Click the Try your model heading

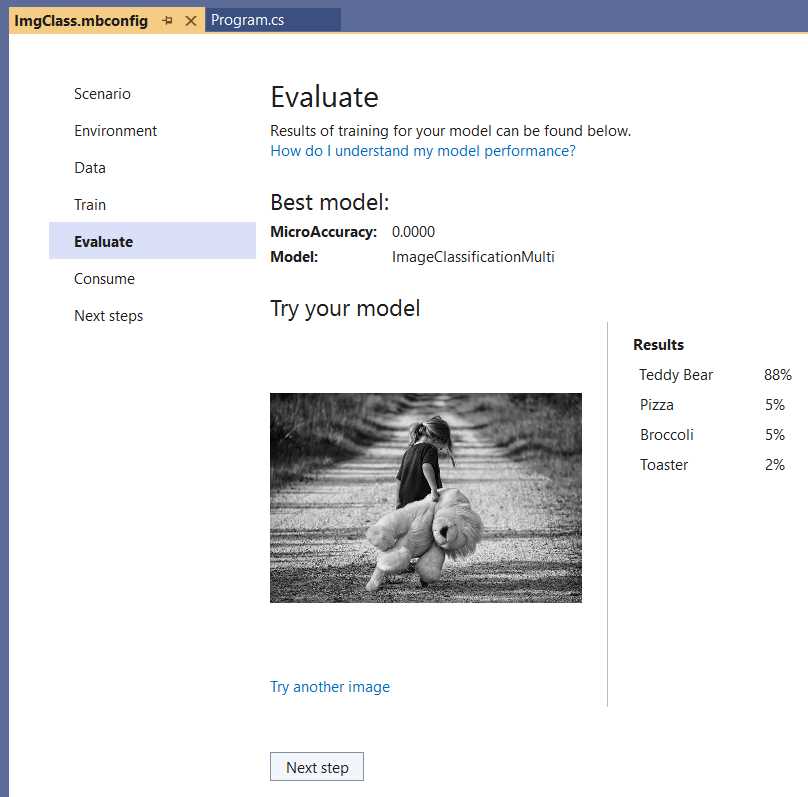[x=345, y=309]
